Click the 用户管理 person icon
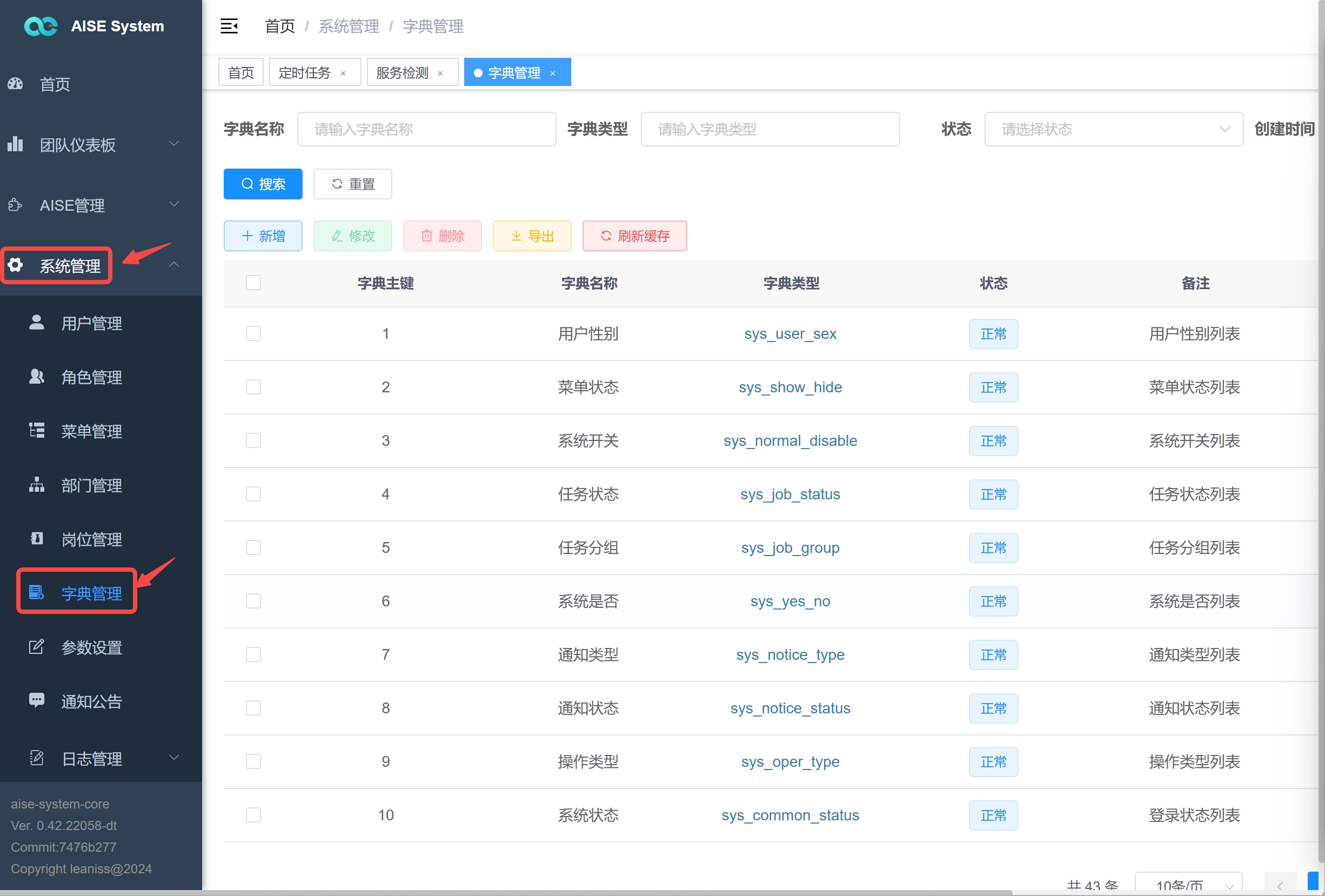Viewport: 1325px width, 896px height. tap(37, 323)
